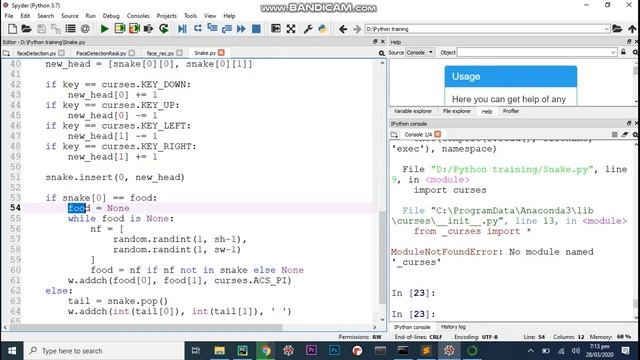Image resolution: width=640 pixels, height=360 pixels.
Task: Click debug step return icon
Action: coord(227,29)
